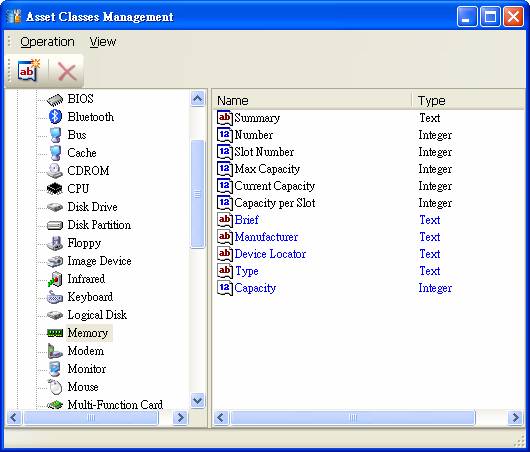Open the Operation menu
Screen dimensions: 530x452
click(47, 42)
